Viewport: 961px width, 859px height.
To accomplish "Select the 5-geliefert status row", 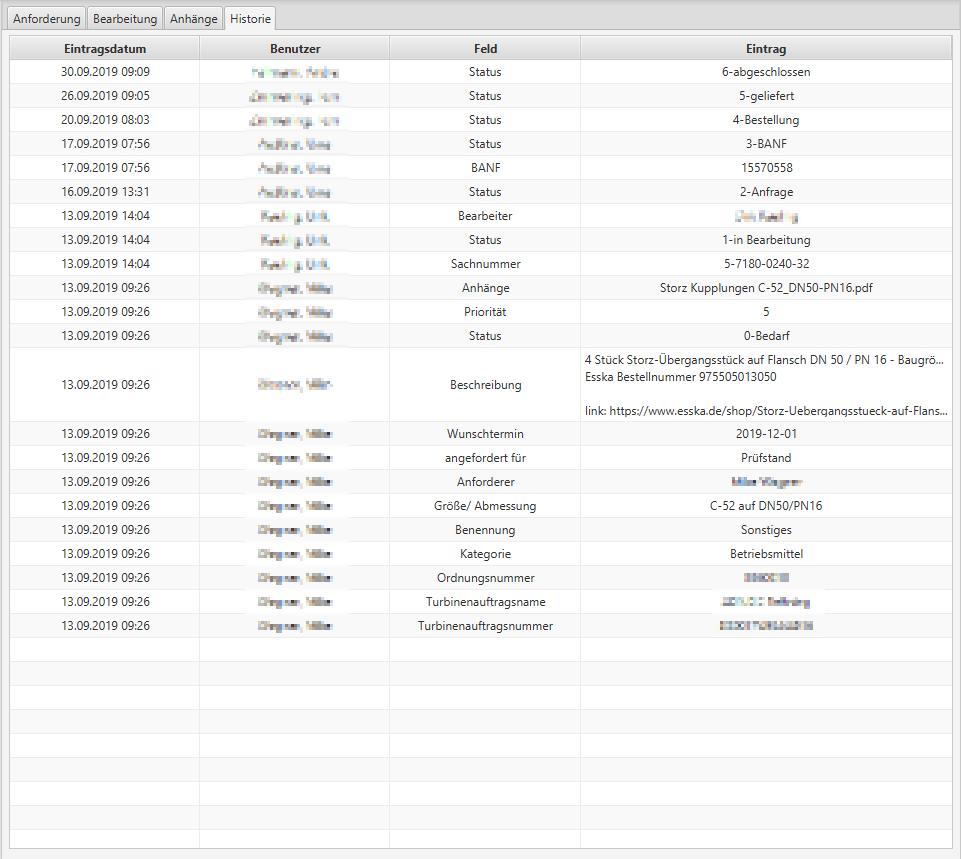I will point(766,96).
